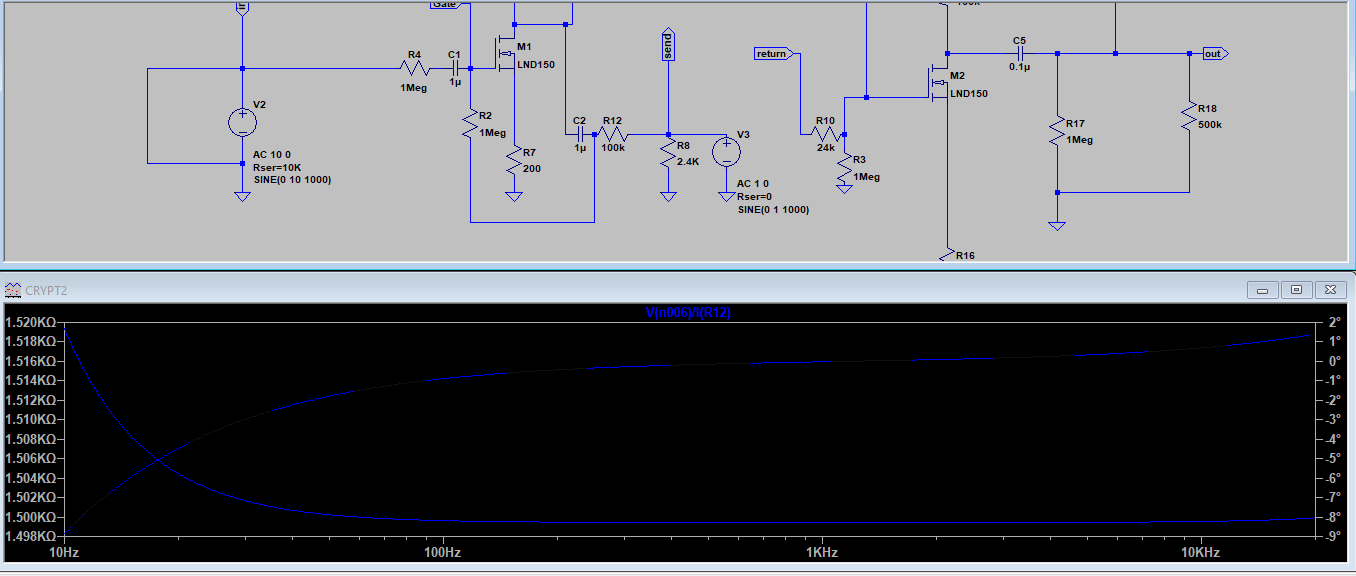Click the frequency axis at 1KHz
The image size is (1356, 576).
coord(820,552)
